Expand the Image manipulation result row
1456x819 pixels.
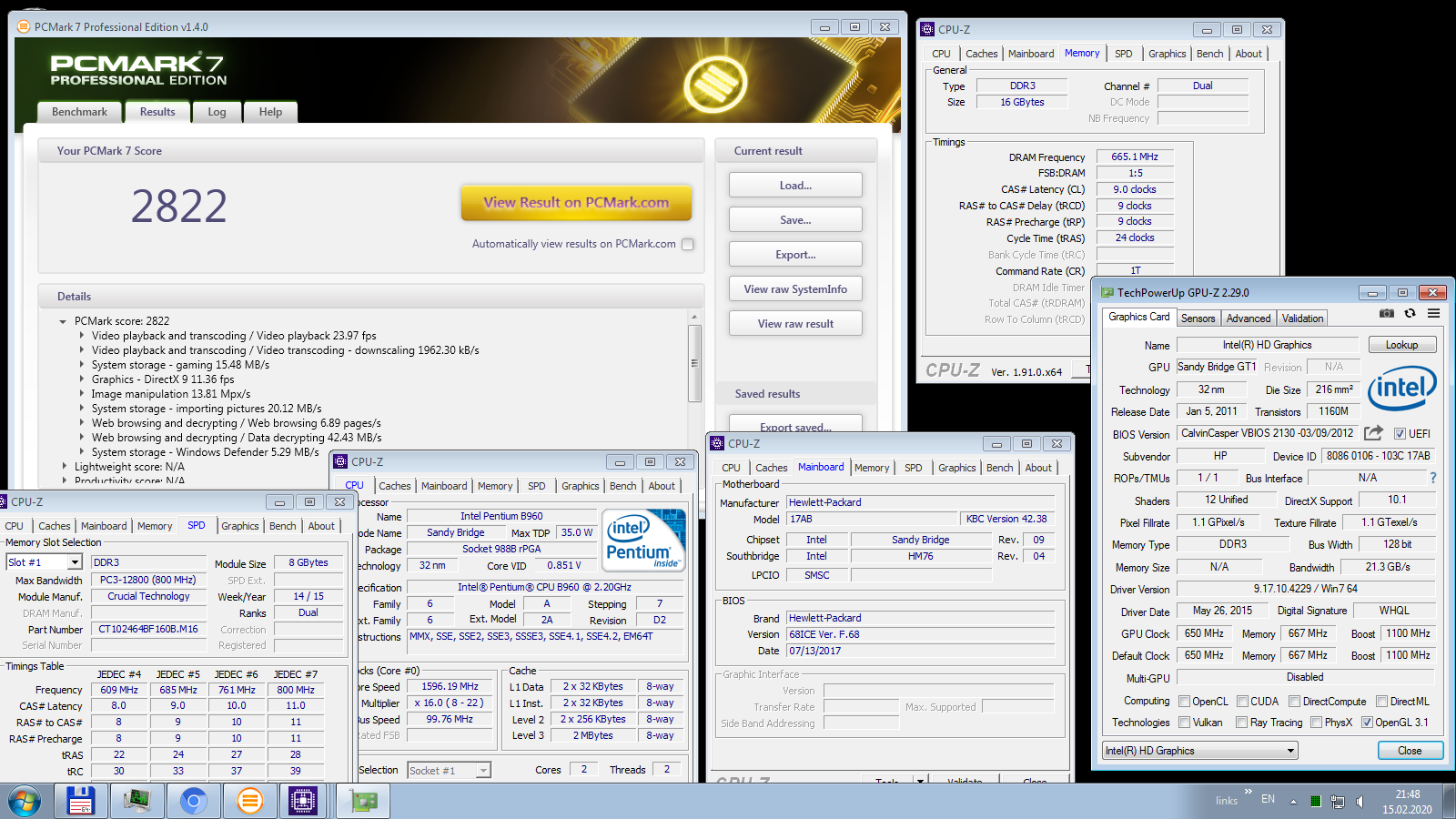81,394
